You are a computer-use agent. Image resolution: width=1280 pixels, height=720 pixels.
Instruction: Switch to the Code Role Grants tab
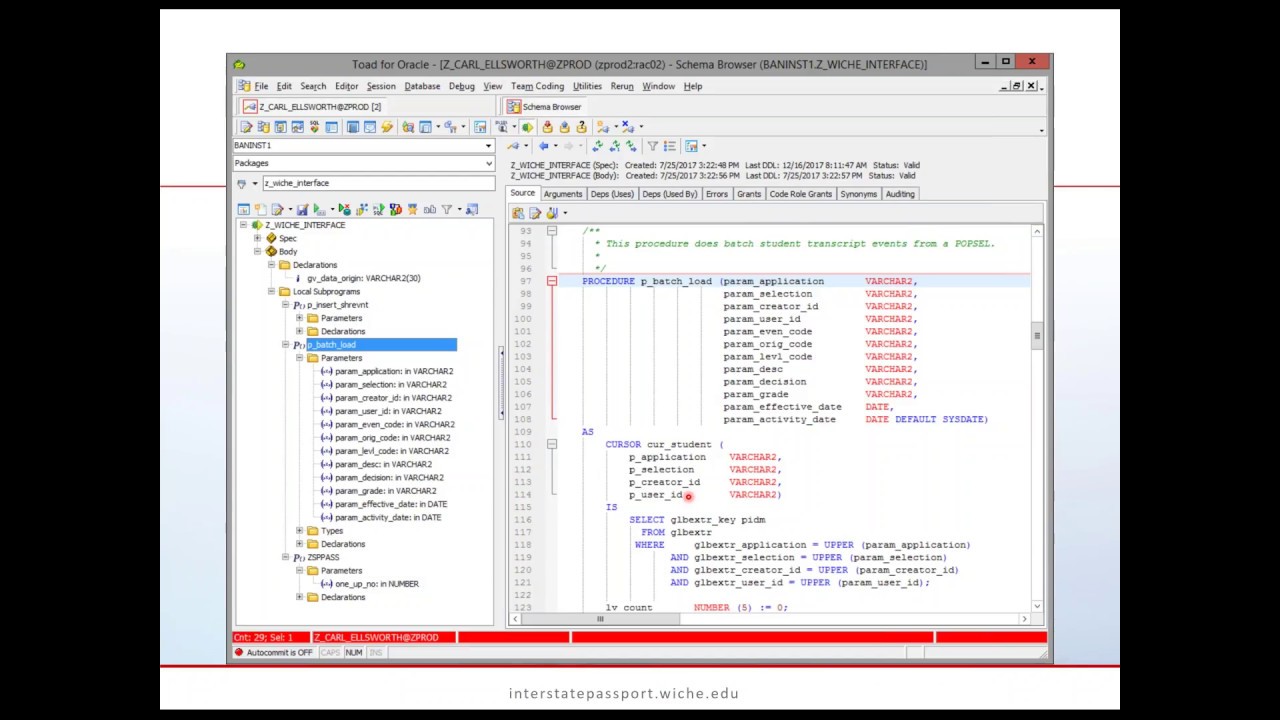click(x=801, y=194)
